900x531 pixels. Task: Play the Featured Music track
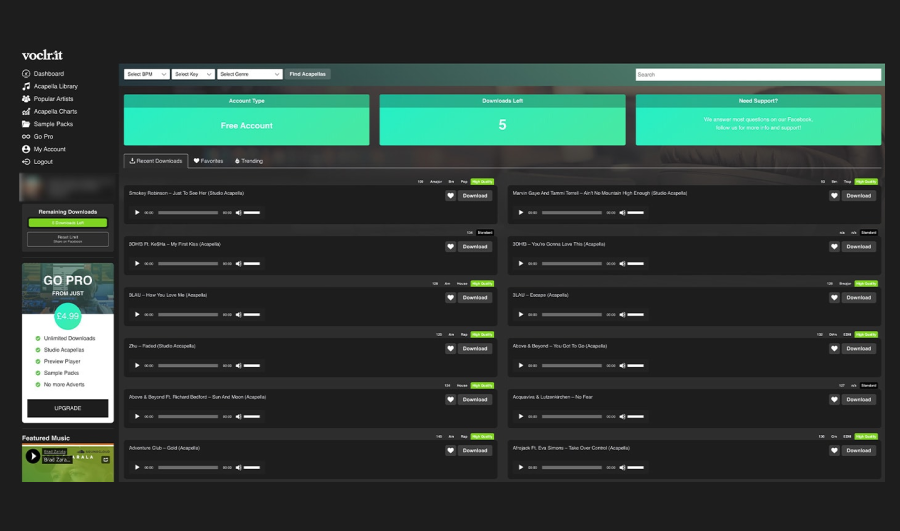click(33, 456)
